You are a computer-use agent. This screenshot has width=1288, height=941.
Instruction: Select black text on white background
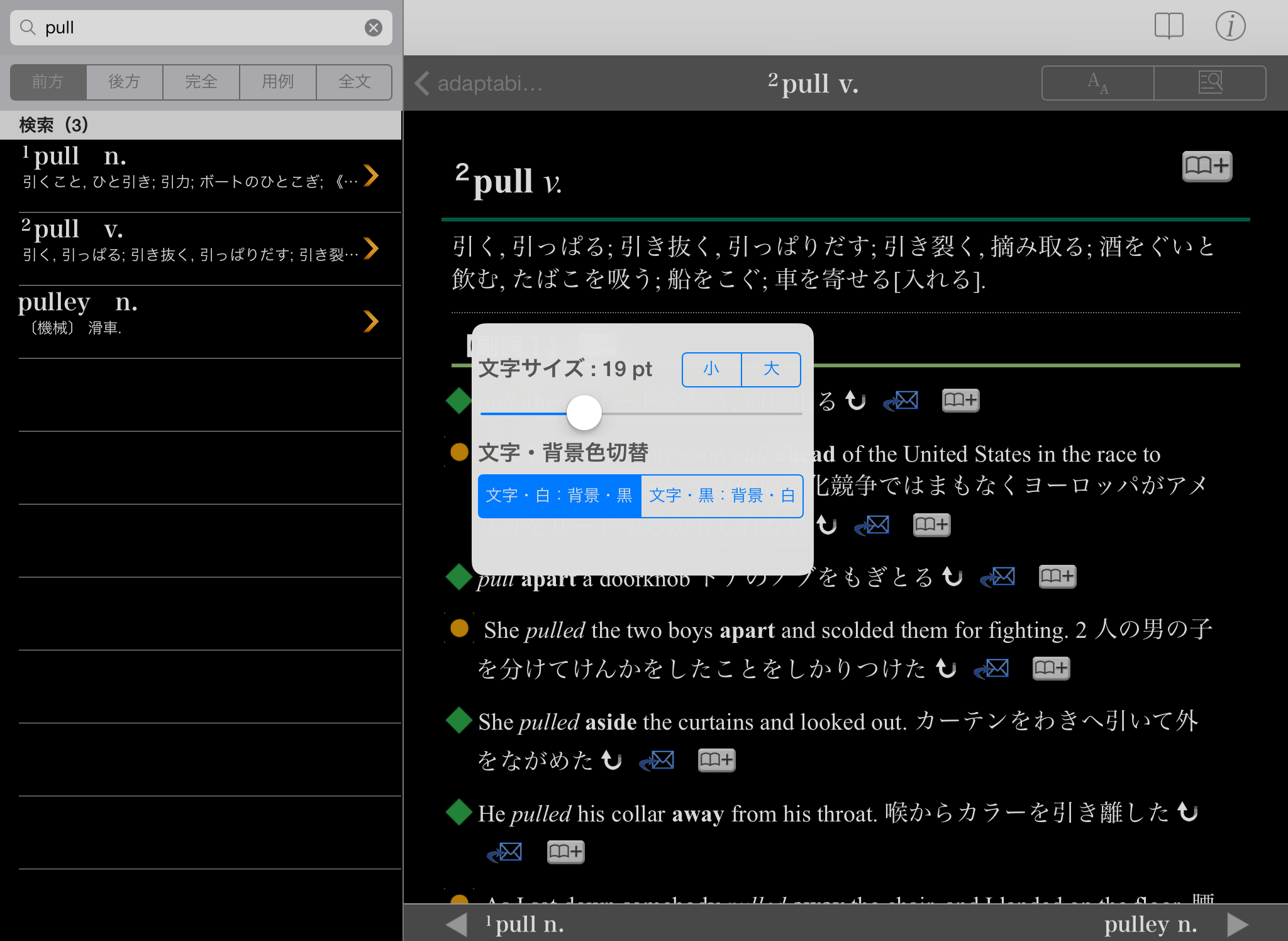[721, 496]
